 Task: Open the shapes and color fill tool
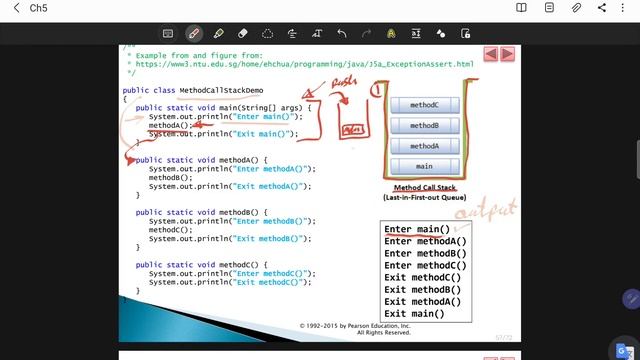[441, 33]
